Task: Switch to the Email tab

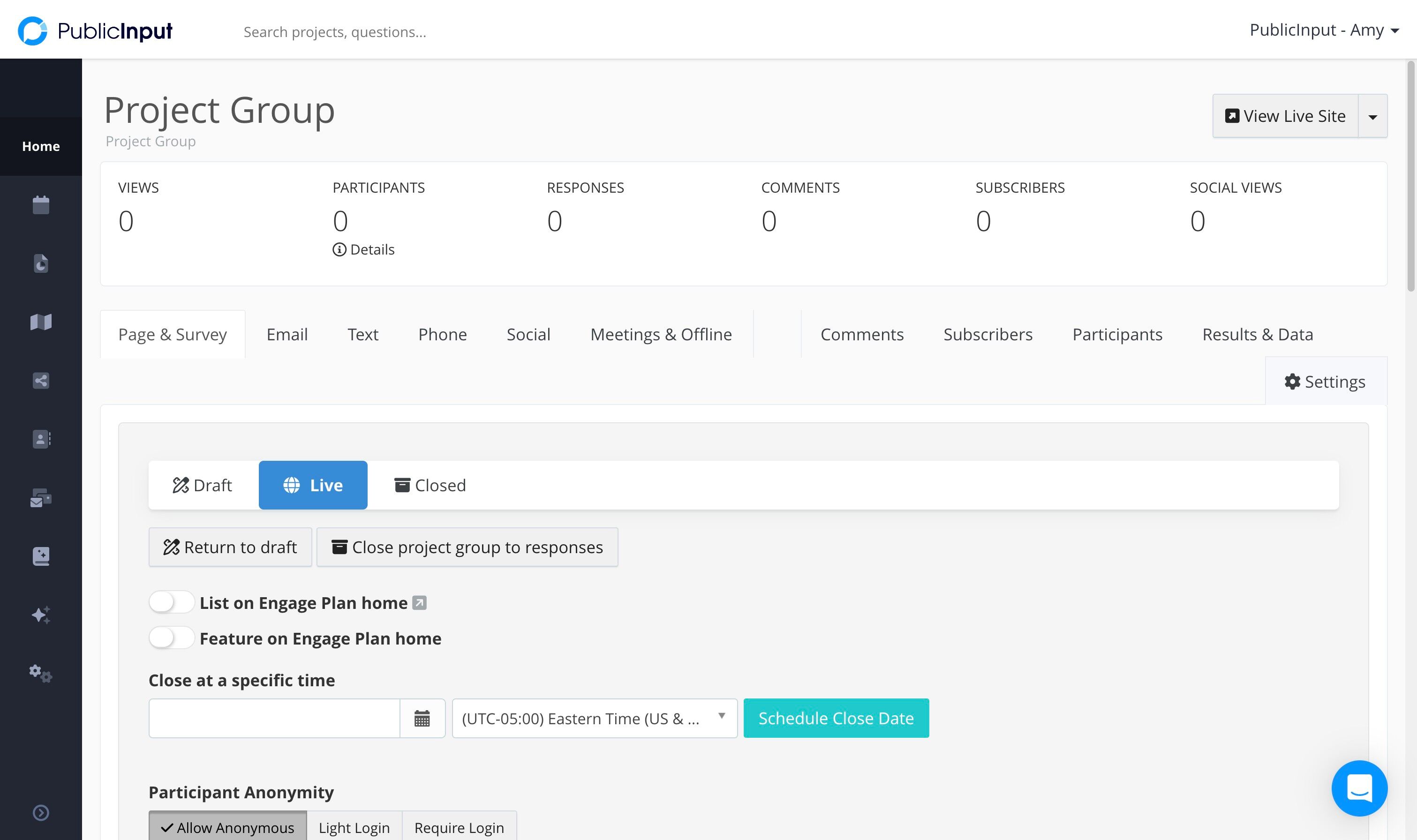Action: 287,335
